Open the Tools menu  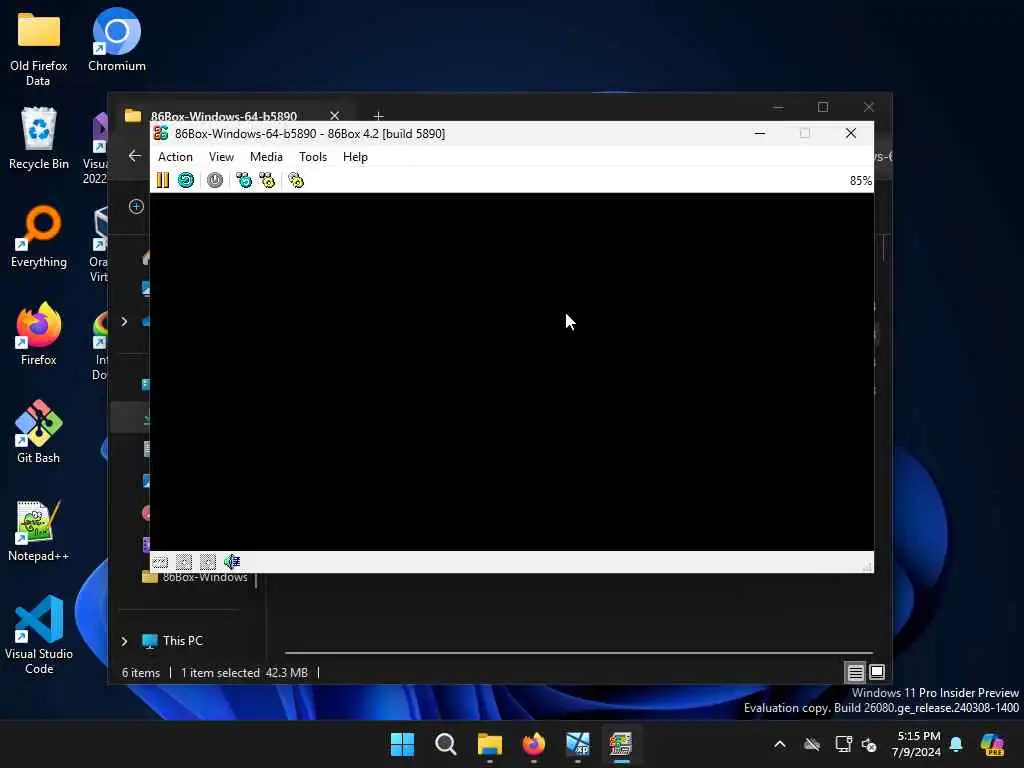click(x=313, y=157)
